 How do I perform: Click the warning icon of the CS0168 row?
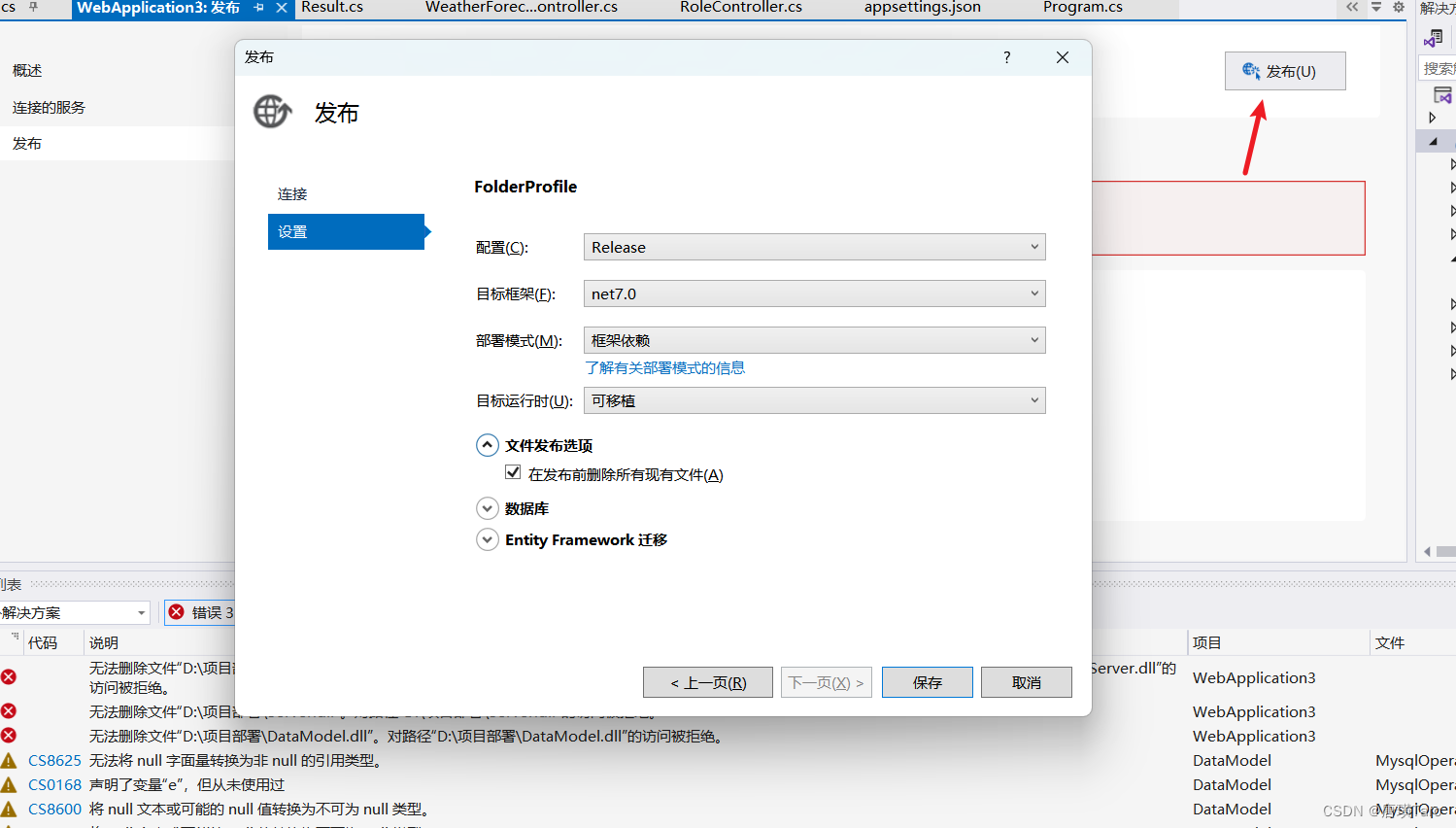click(x=9, y=784)
